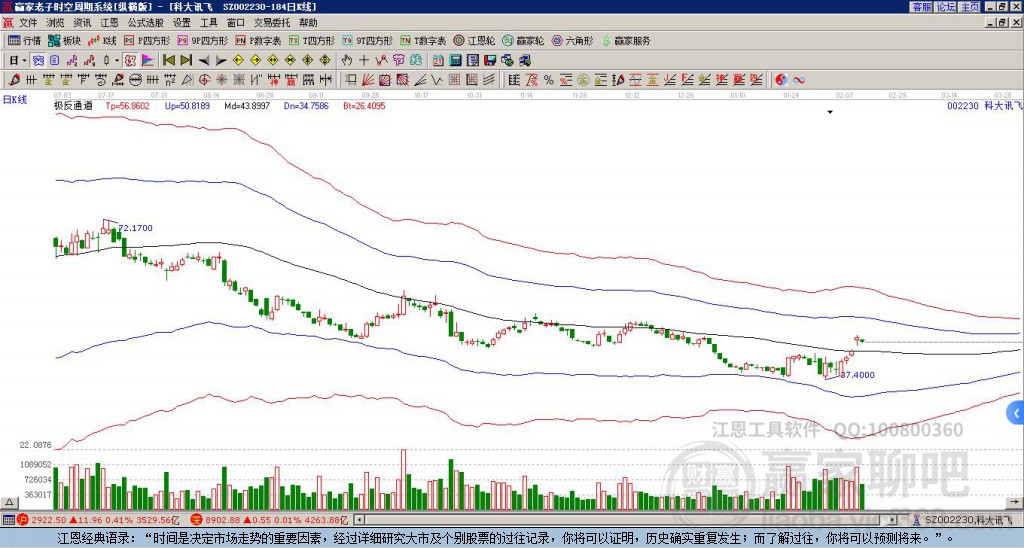This screenshot has height=548, width=1024.
Task: Open the 文件 menu
Action: click(x=28, y=23)
